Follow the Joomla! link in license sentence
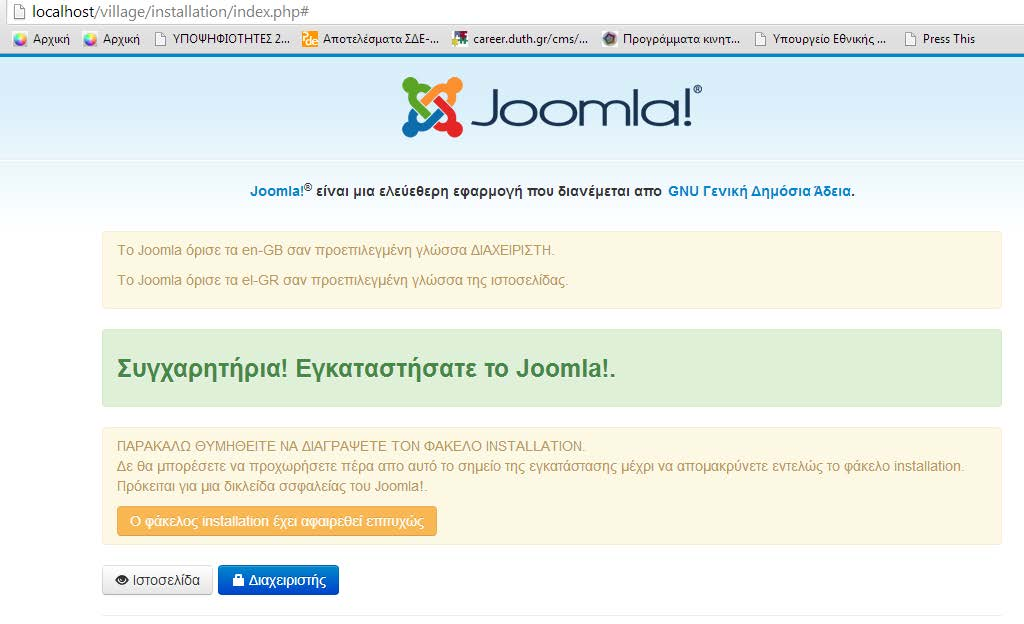Screen dimensions: 1024x624 (x=277, y=191)
